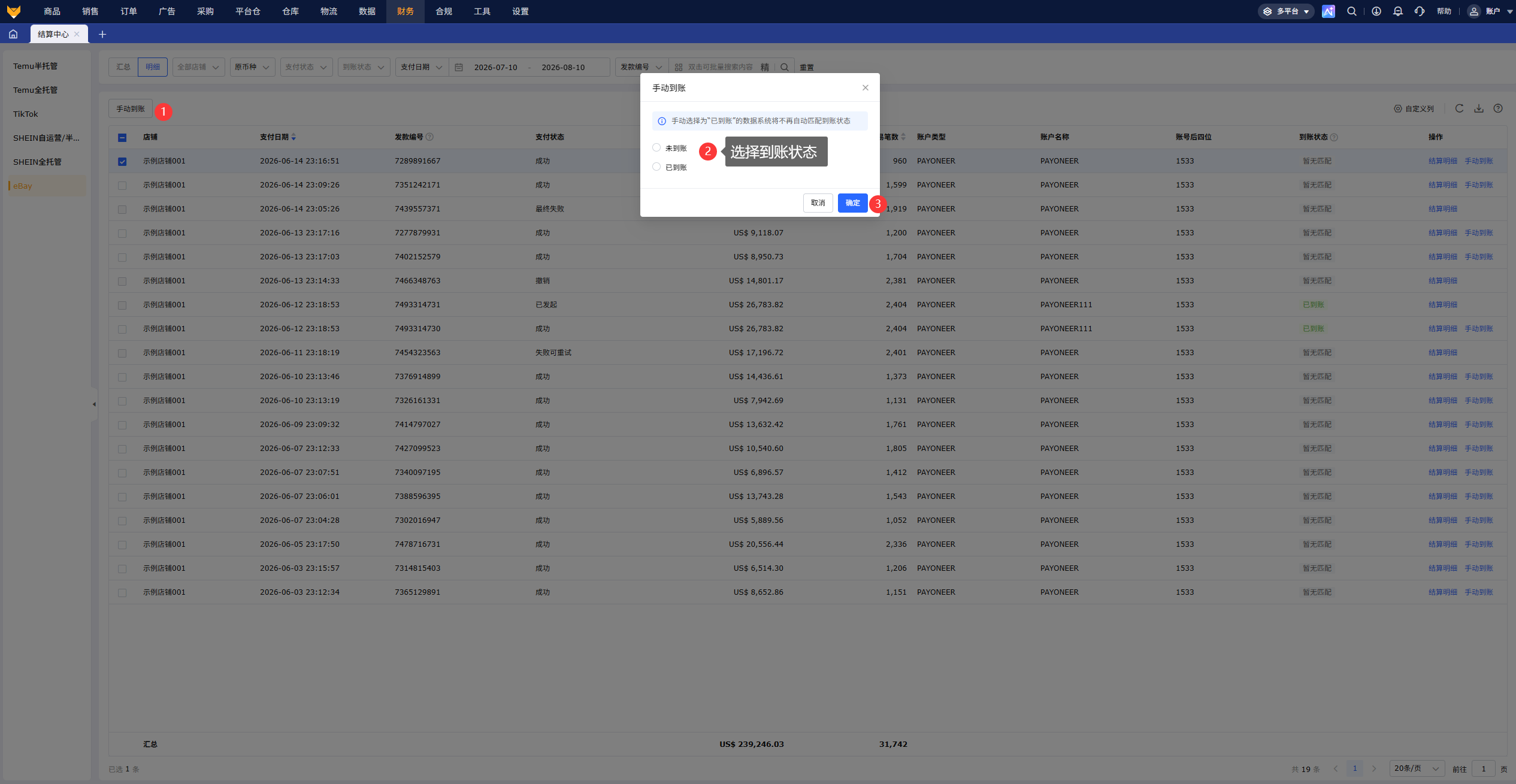Open the 物流 menu
This screenshot has width=1516, height=784.
[329, 11]
